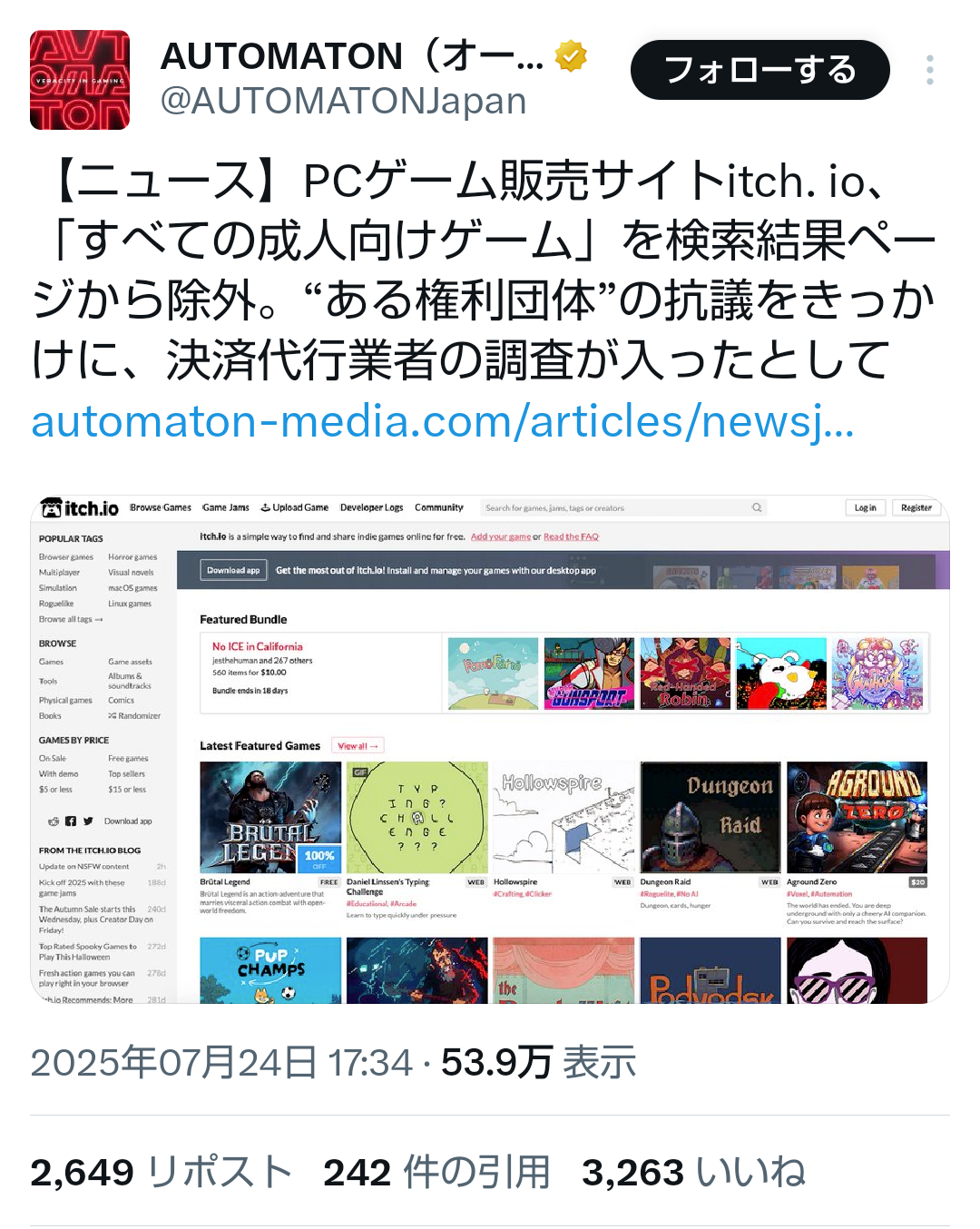Click the search magnifier icon
Screen dimensions: 980x1229
click(757, 507)
